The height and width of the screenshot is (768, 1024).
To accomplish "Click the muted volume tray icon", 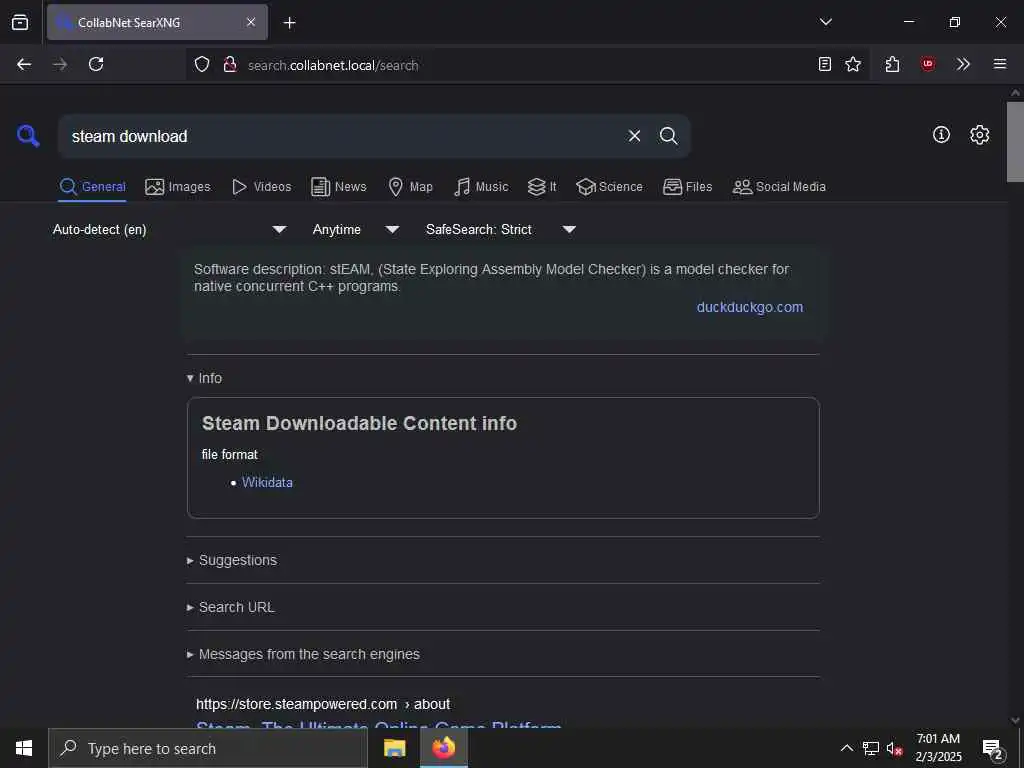I will (894, 748).
